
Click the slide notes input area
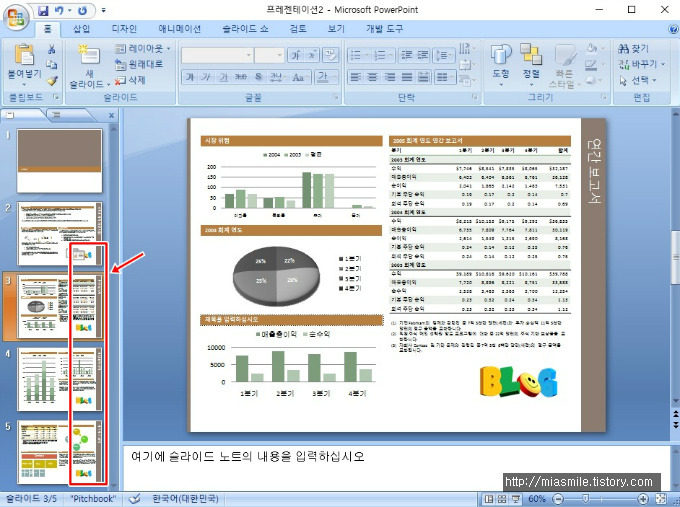[396, 466]
